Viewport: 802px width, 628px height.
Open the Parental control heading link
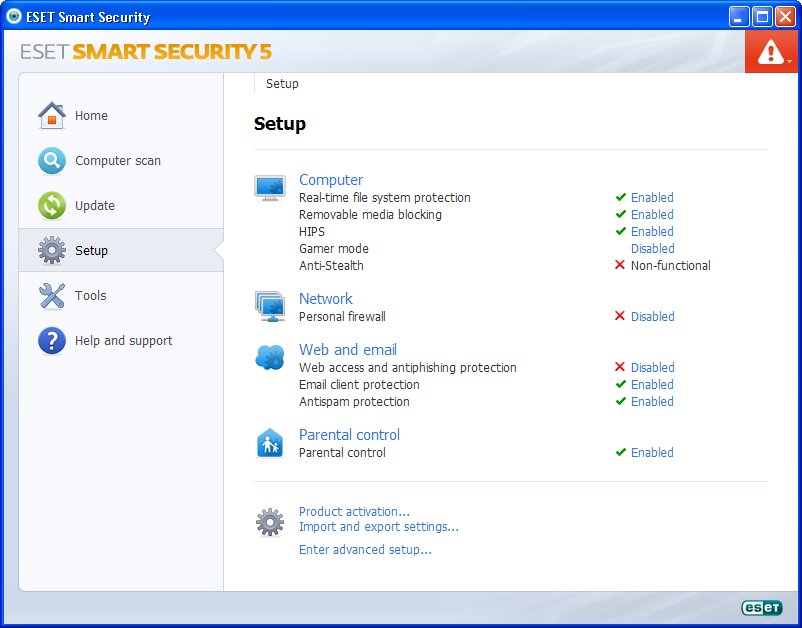[349, 435]
